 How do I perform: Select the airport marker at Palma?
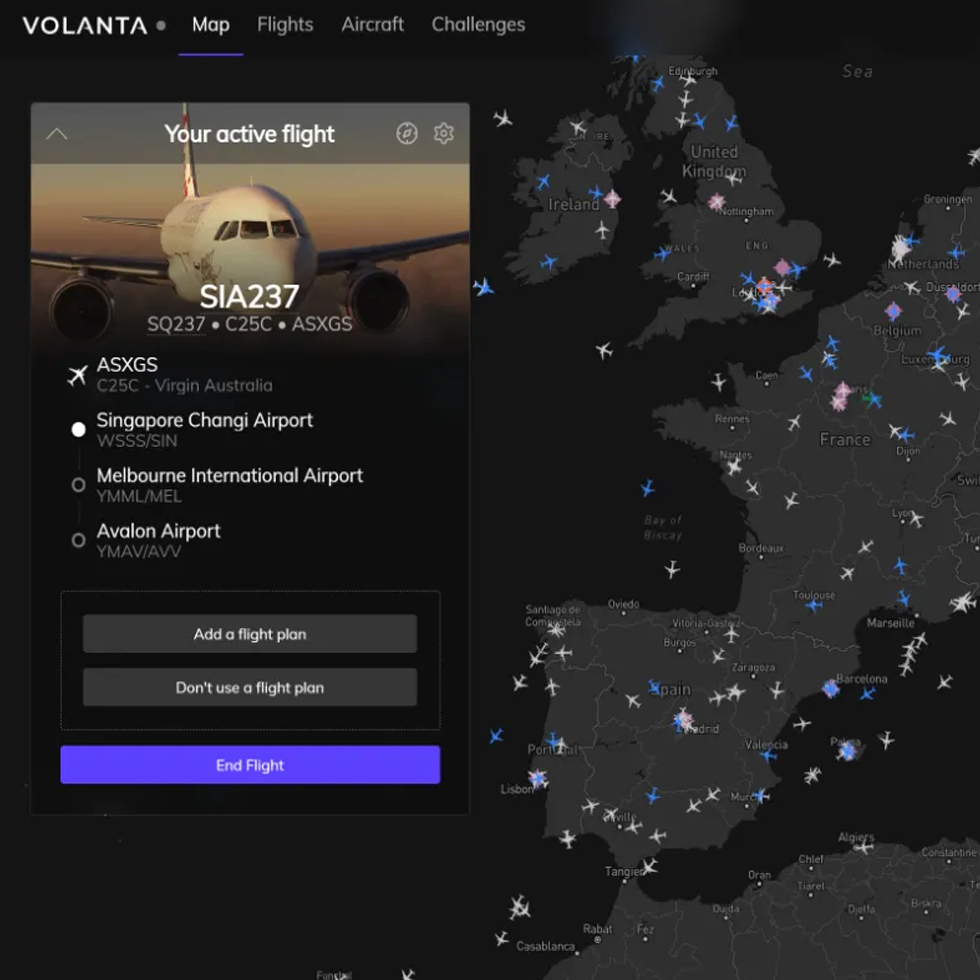[847, 750]
